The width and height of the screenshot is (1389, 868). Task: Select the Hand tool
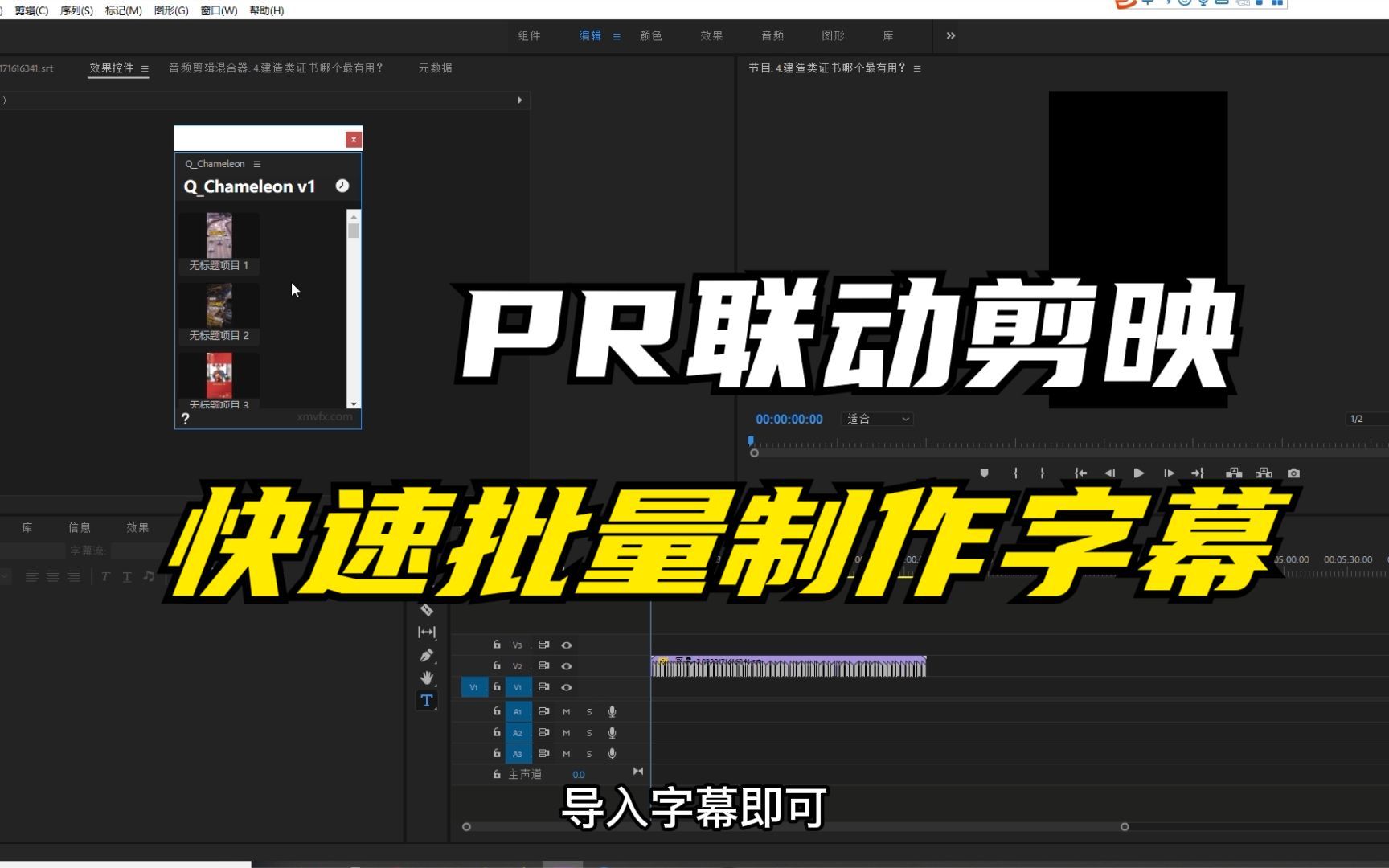427,678
